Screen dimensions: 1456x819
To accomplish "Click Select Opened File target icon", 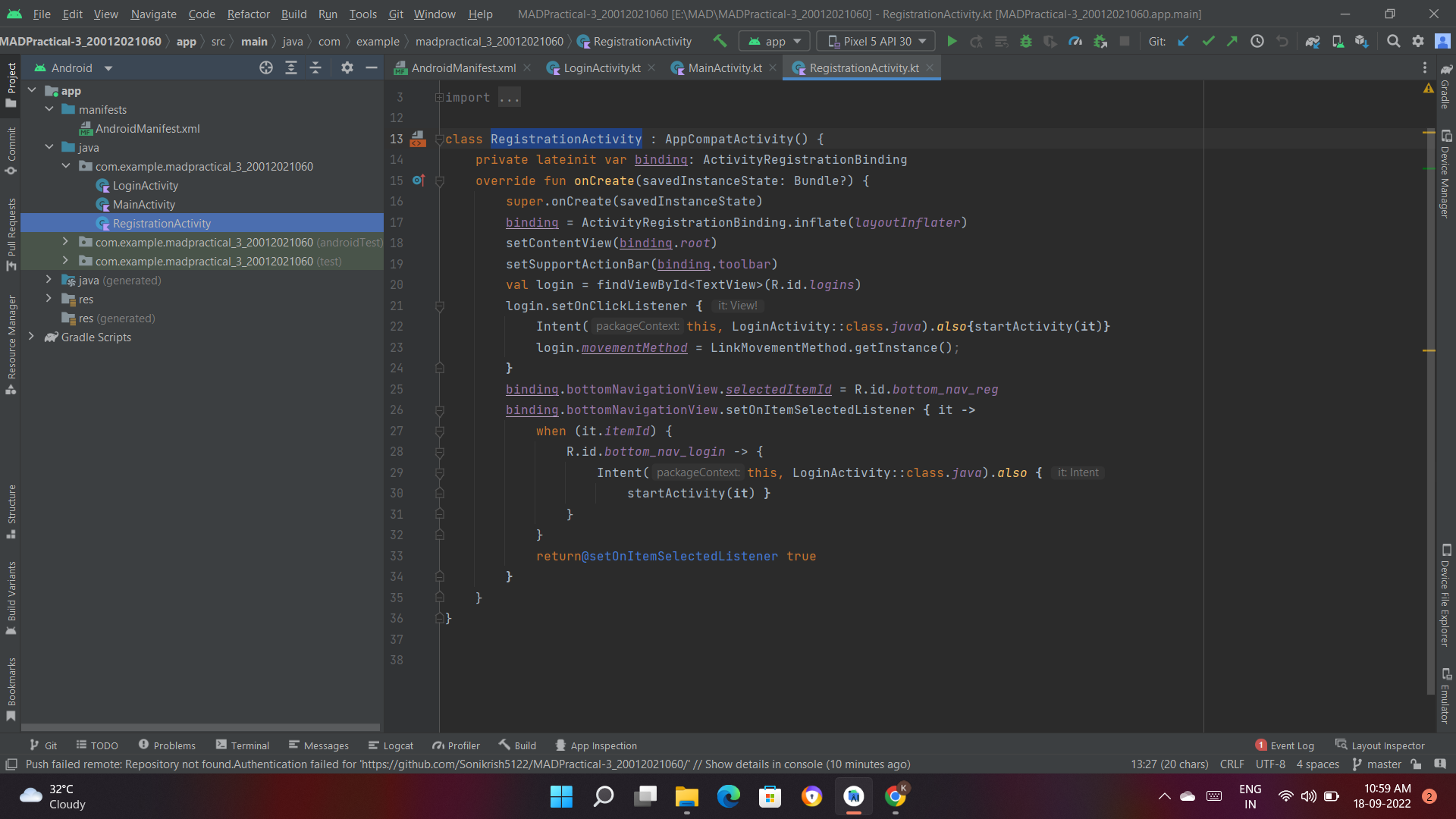I will (x=266, y=68).
